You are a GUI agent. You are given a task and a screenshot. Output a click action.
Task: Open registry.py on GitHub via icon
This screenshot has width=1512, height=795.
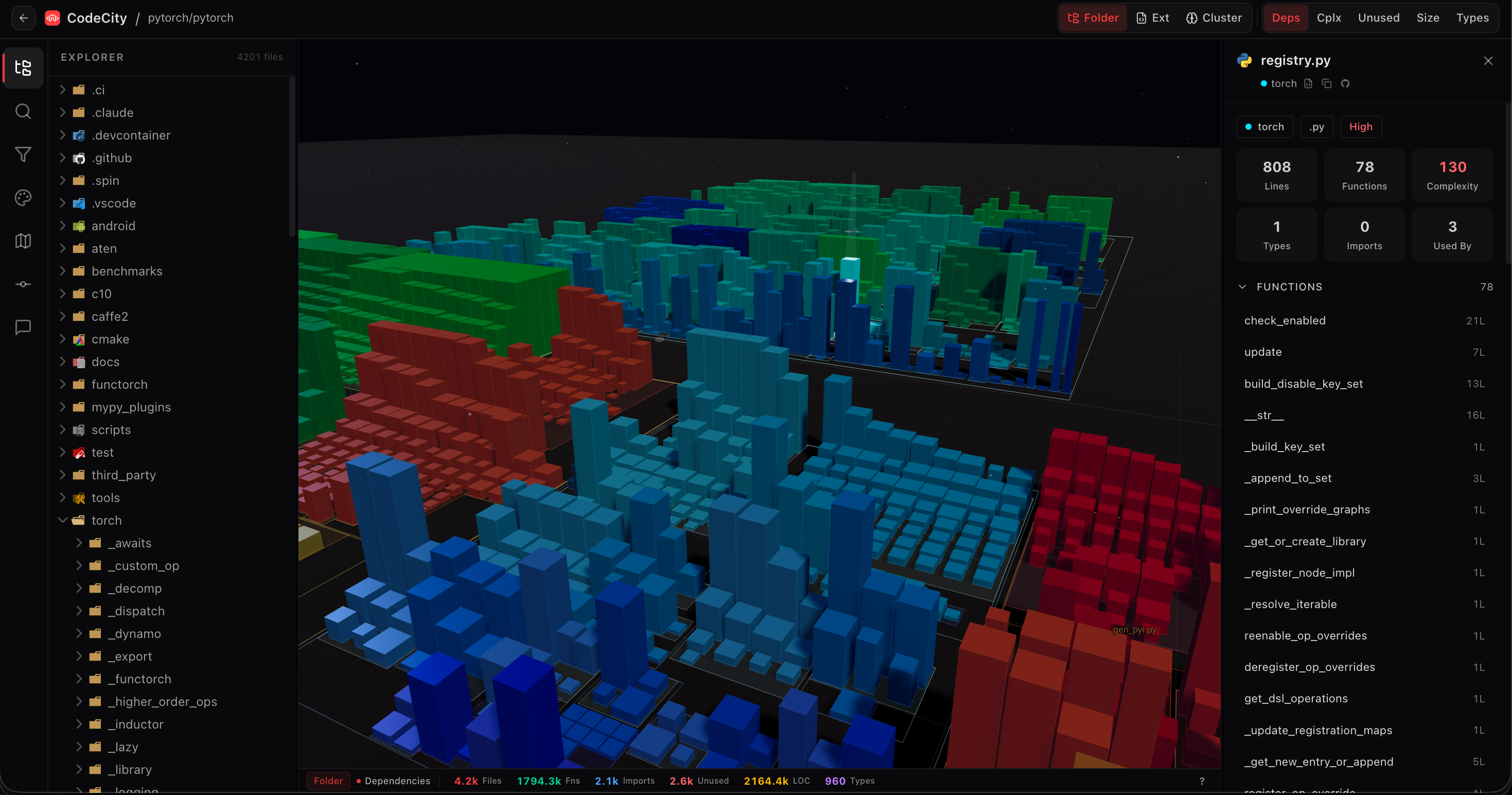(1345, 83)
